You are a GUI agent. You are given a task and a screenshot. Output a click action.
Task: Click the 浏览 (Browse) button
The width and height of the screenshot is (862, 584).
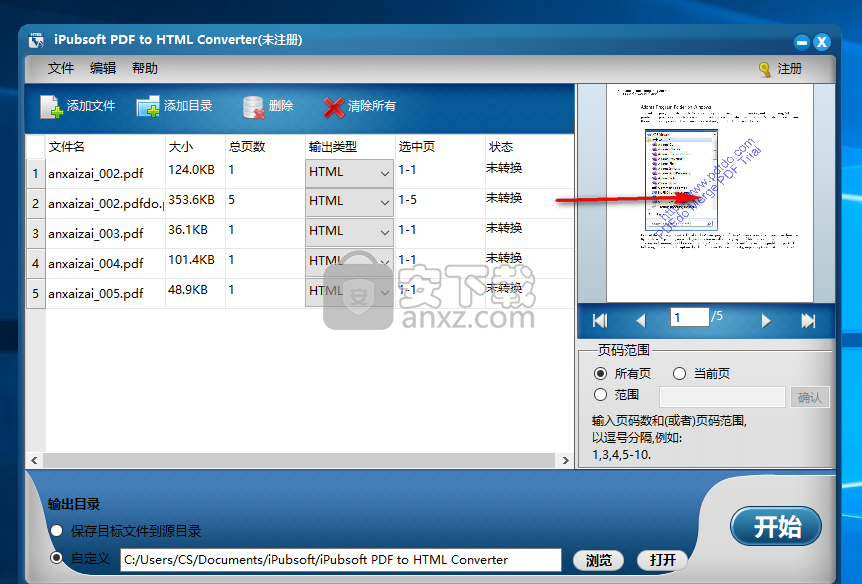(x=598, y=560)
